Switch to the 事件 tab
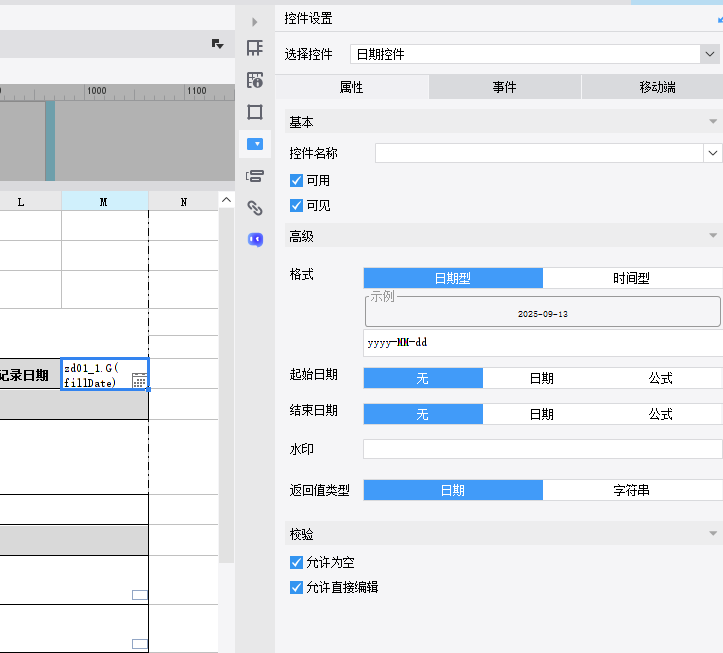The height and width of the screenshot is (653, 723). click(x=504, y=88)
